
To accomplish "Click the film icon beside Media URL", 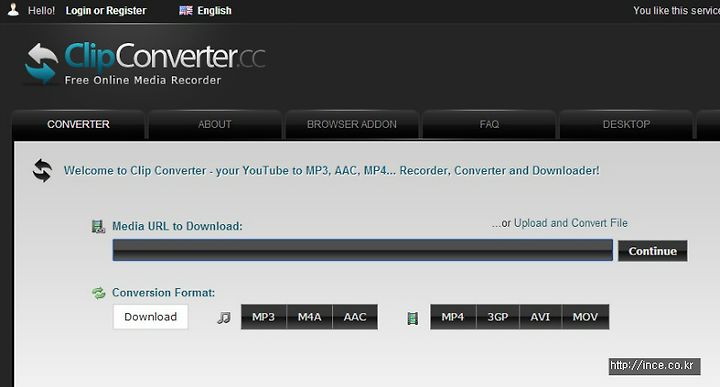I will coord(98,226).
